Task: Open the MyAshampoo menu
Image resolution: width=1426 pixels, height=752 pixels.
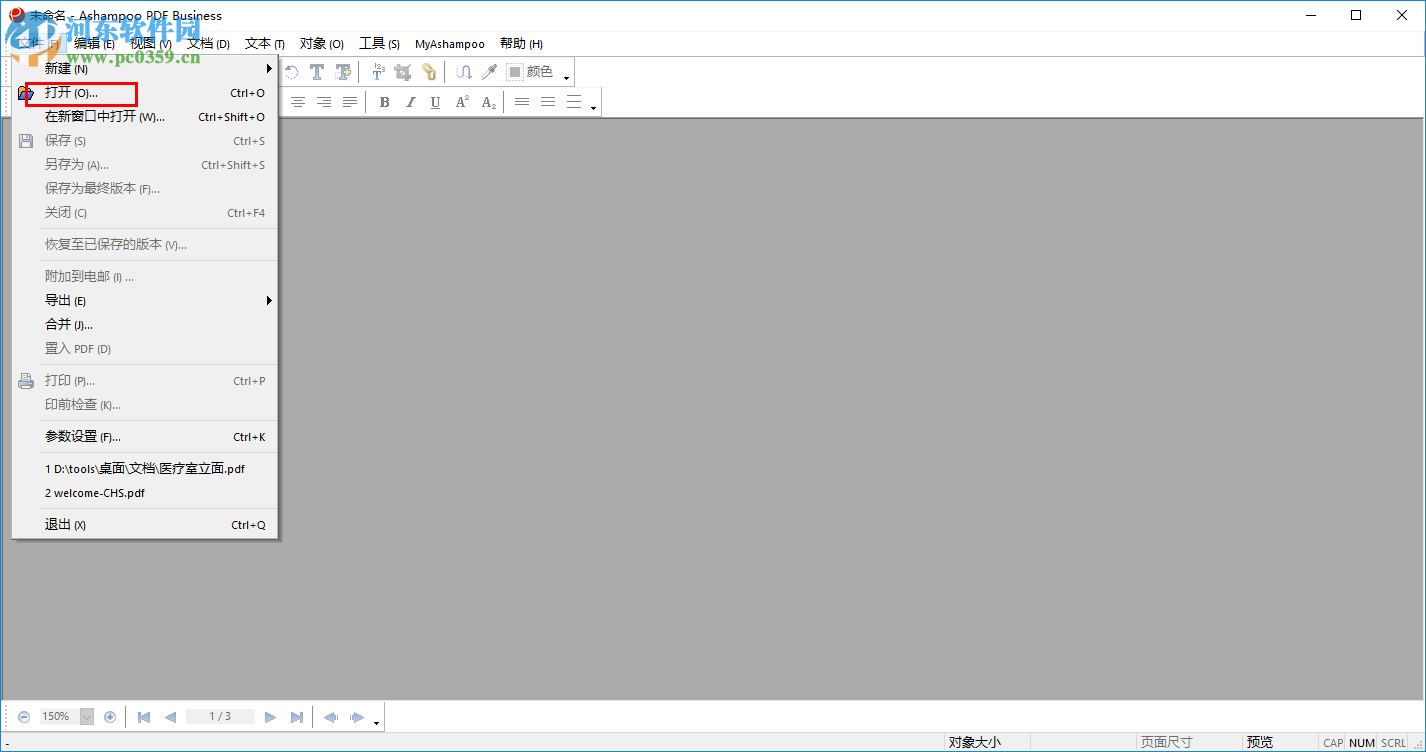Action: point(450,44)
